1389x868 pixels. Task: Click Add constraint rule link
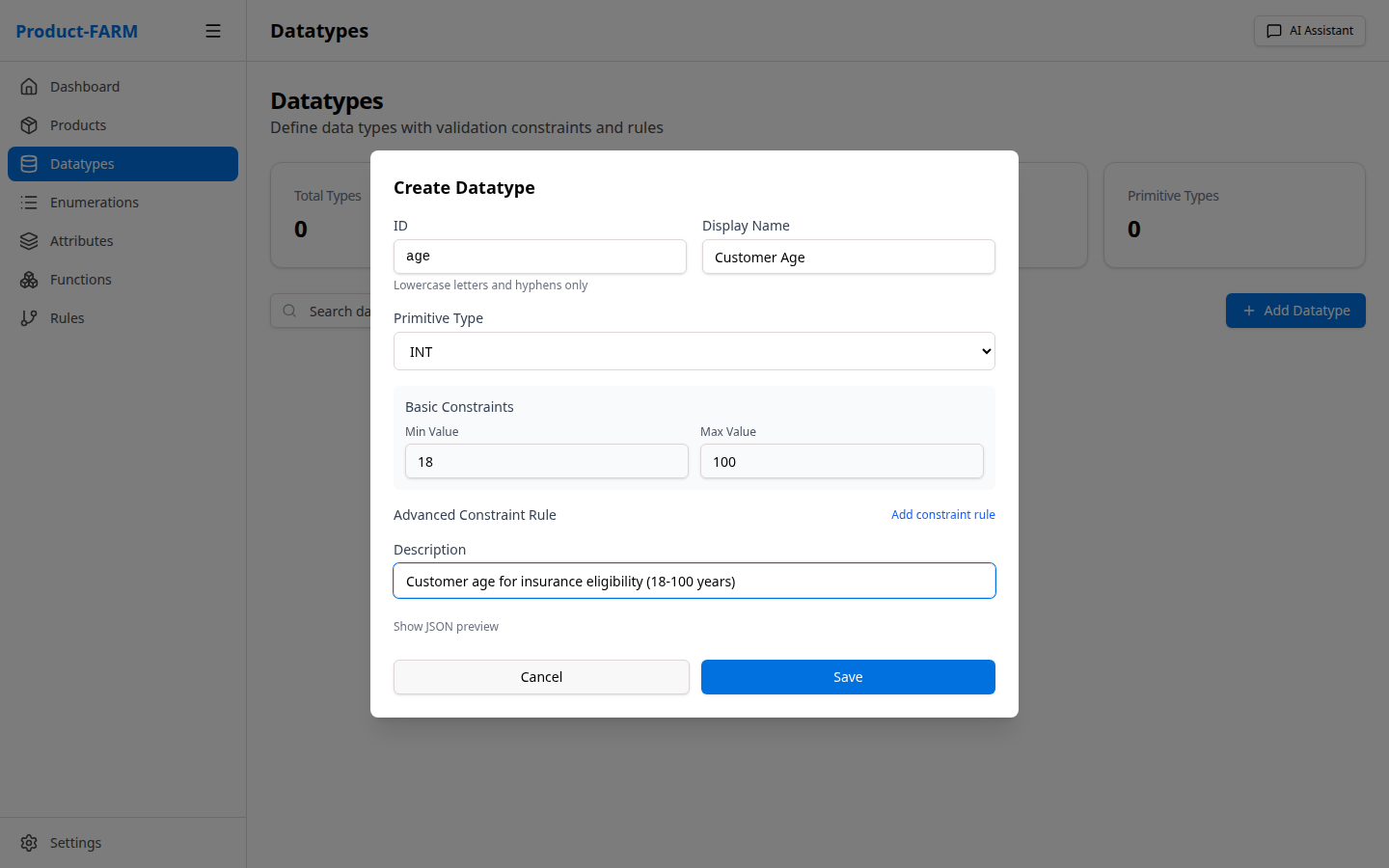point(942,515)
